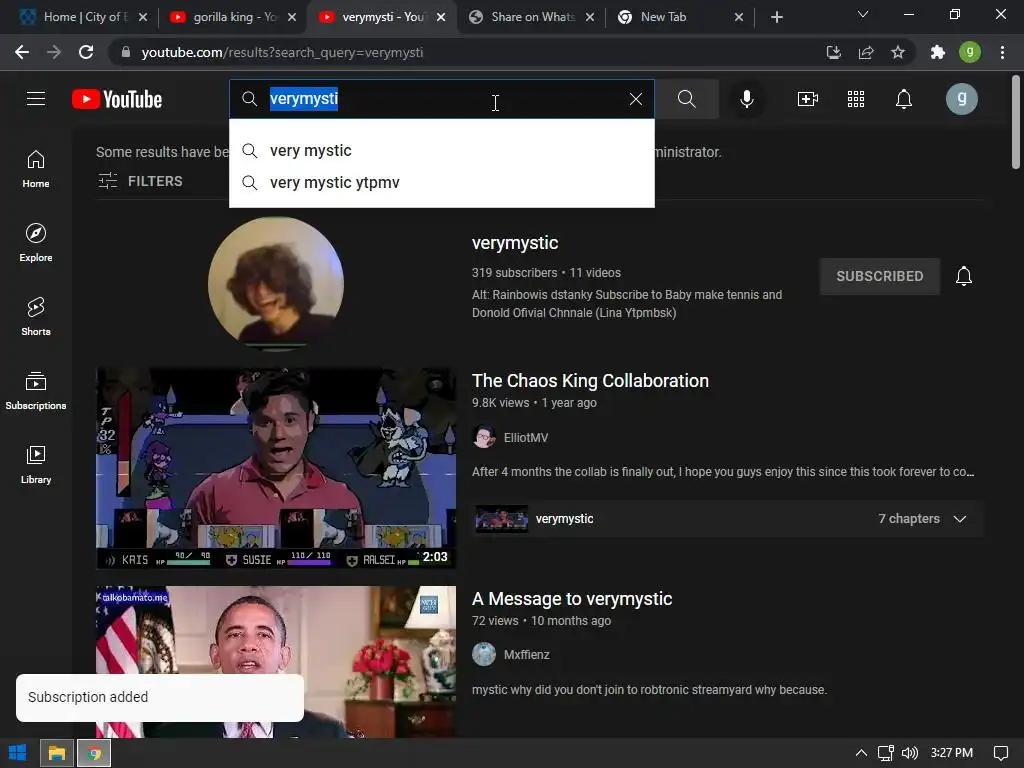Open Library in sidebar
Screen dimensions: 1024x768
coord(36,464)
